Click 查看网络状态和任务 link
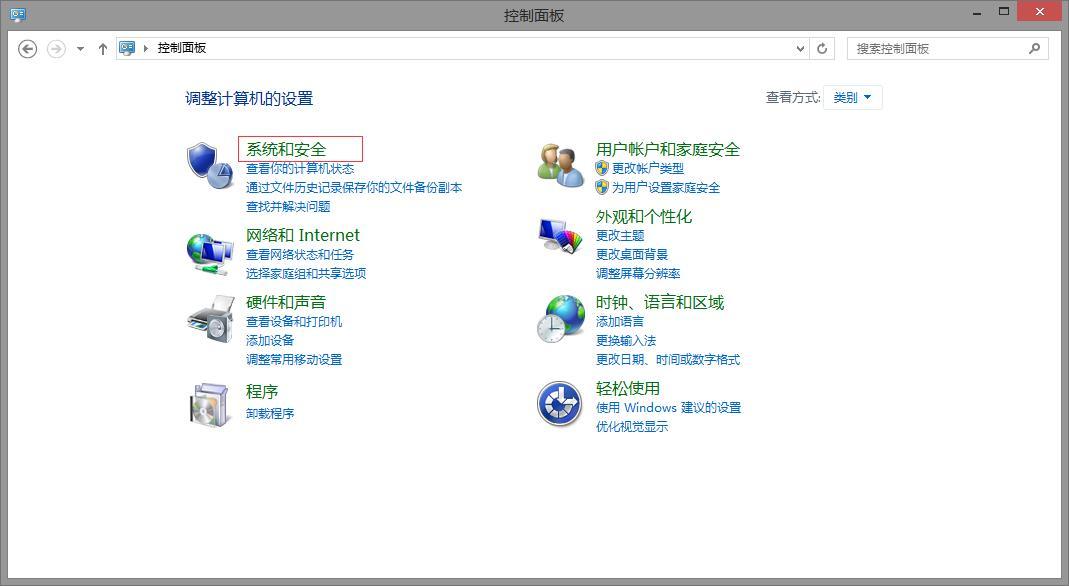 pos(302,253)
